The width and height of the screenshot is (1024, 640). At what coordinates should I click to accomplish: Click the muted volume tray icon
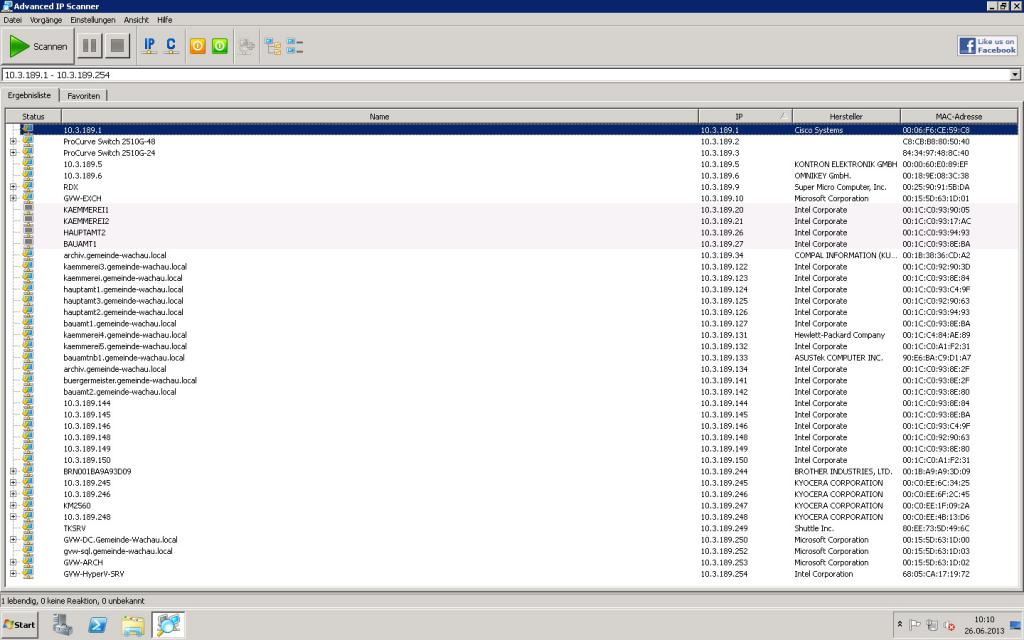(x=950, y=626)
